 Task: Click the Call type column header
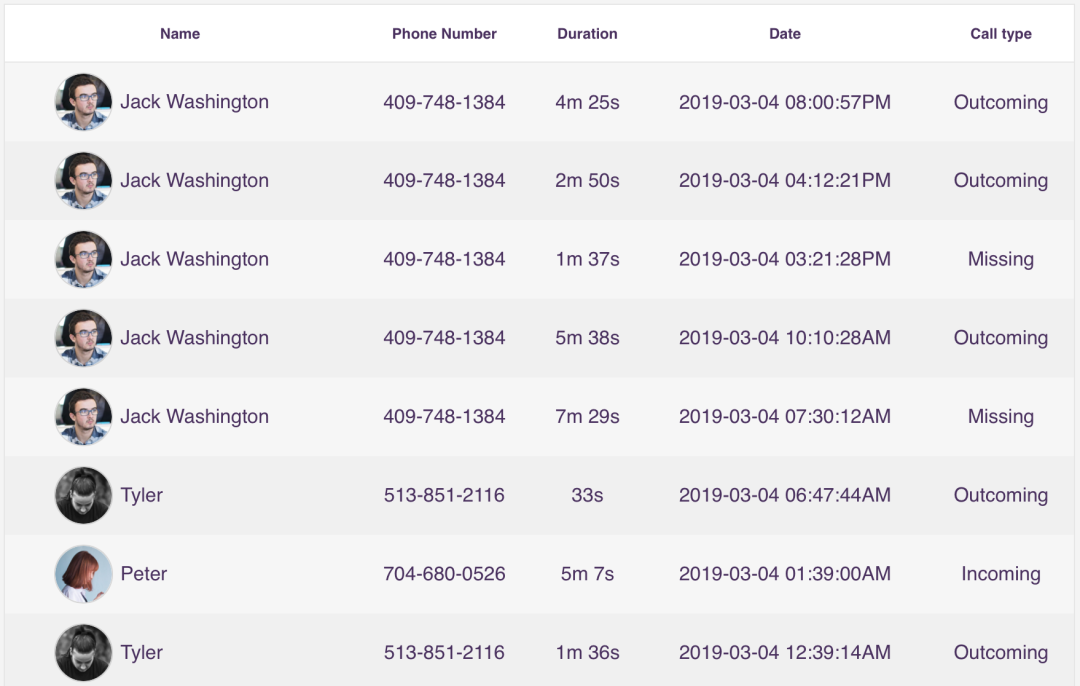[1001, 34]
